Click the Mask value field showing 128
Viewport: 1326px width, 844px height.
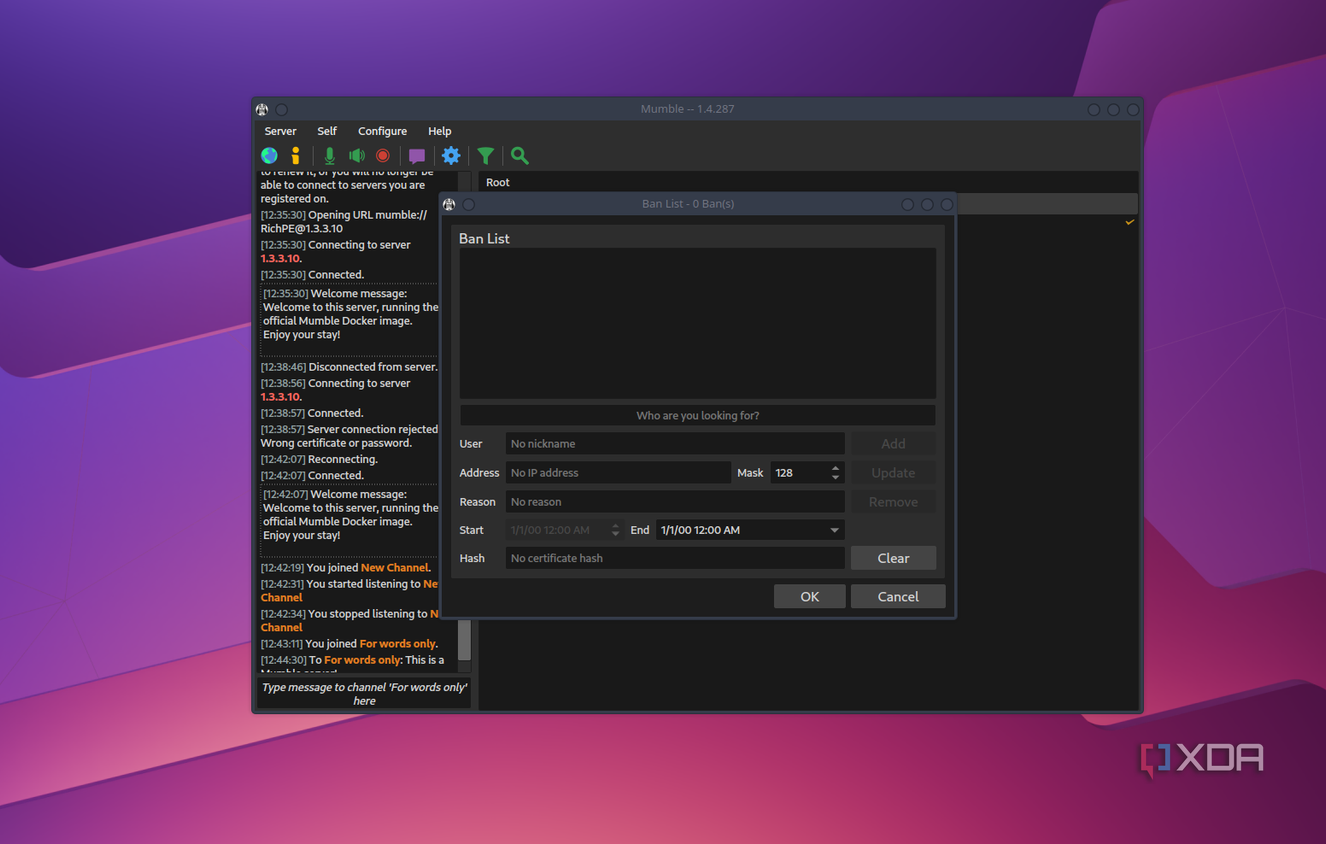(x=800, y=473)
